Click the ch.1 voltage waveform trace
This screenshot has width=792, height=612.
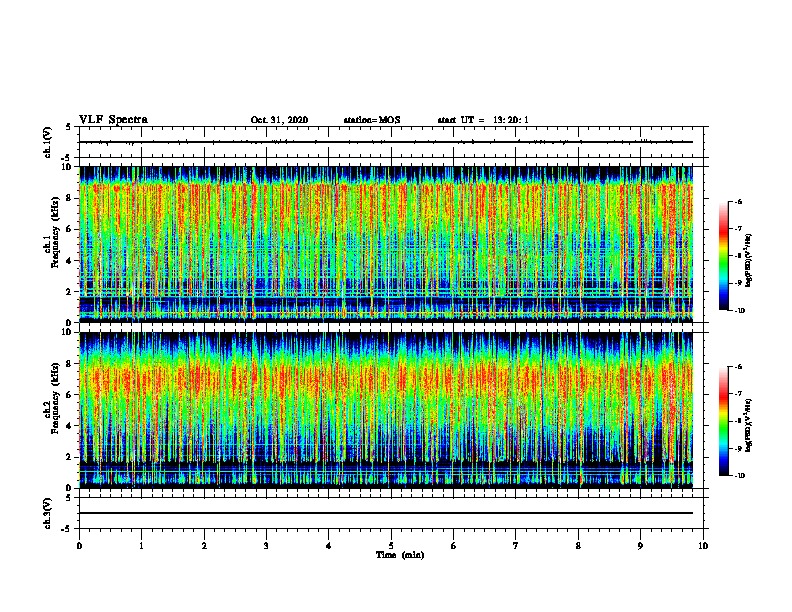pyautogui.click(x=386, y=142)
